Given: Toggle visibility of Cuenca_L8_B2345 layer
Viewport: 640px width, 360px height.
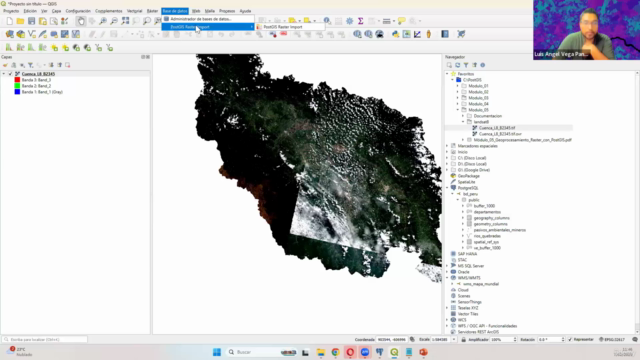Looking at the screenshot, I should click(x=11, y=74).
